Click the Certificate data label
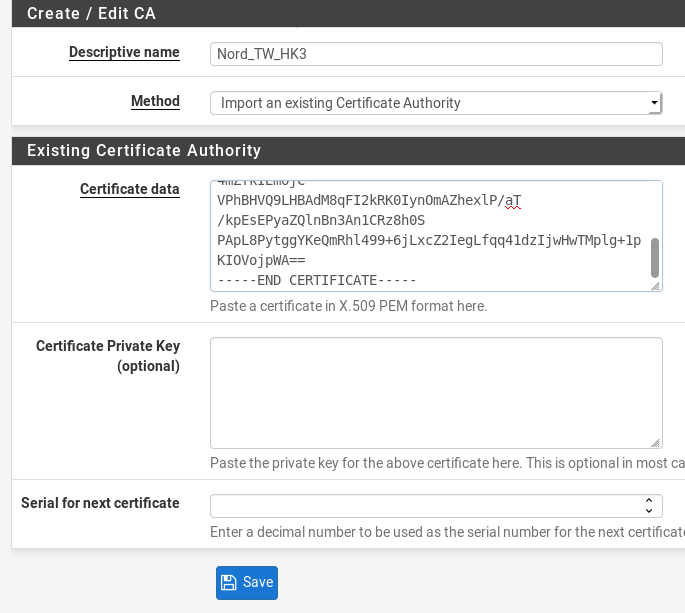The height and width of the screenshot is (613, 685). pos(129,189)
